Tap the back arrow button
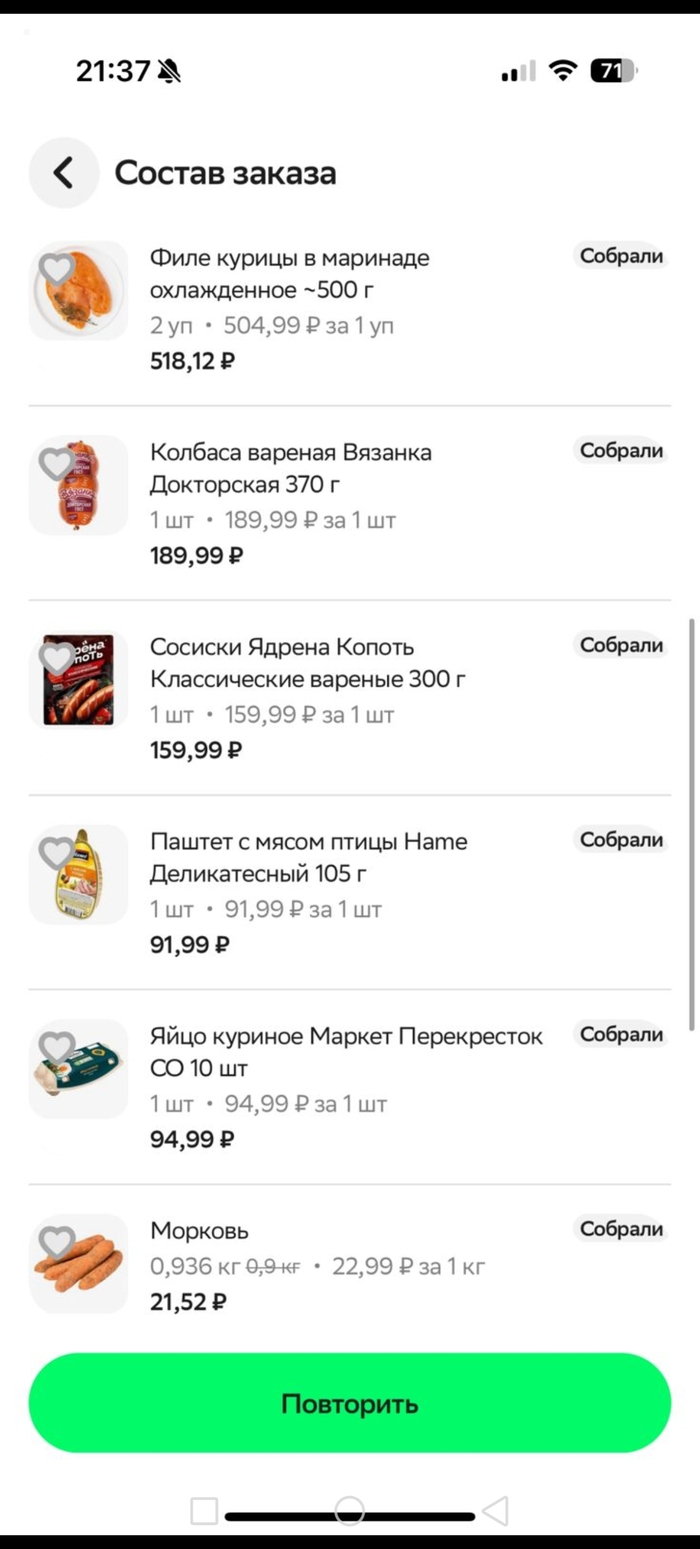This screenshot has width=700, height=1549. pyautogui.click(x=64, y=173)
